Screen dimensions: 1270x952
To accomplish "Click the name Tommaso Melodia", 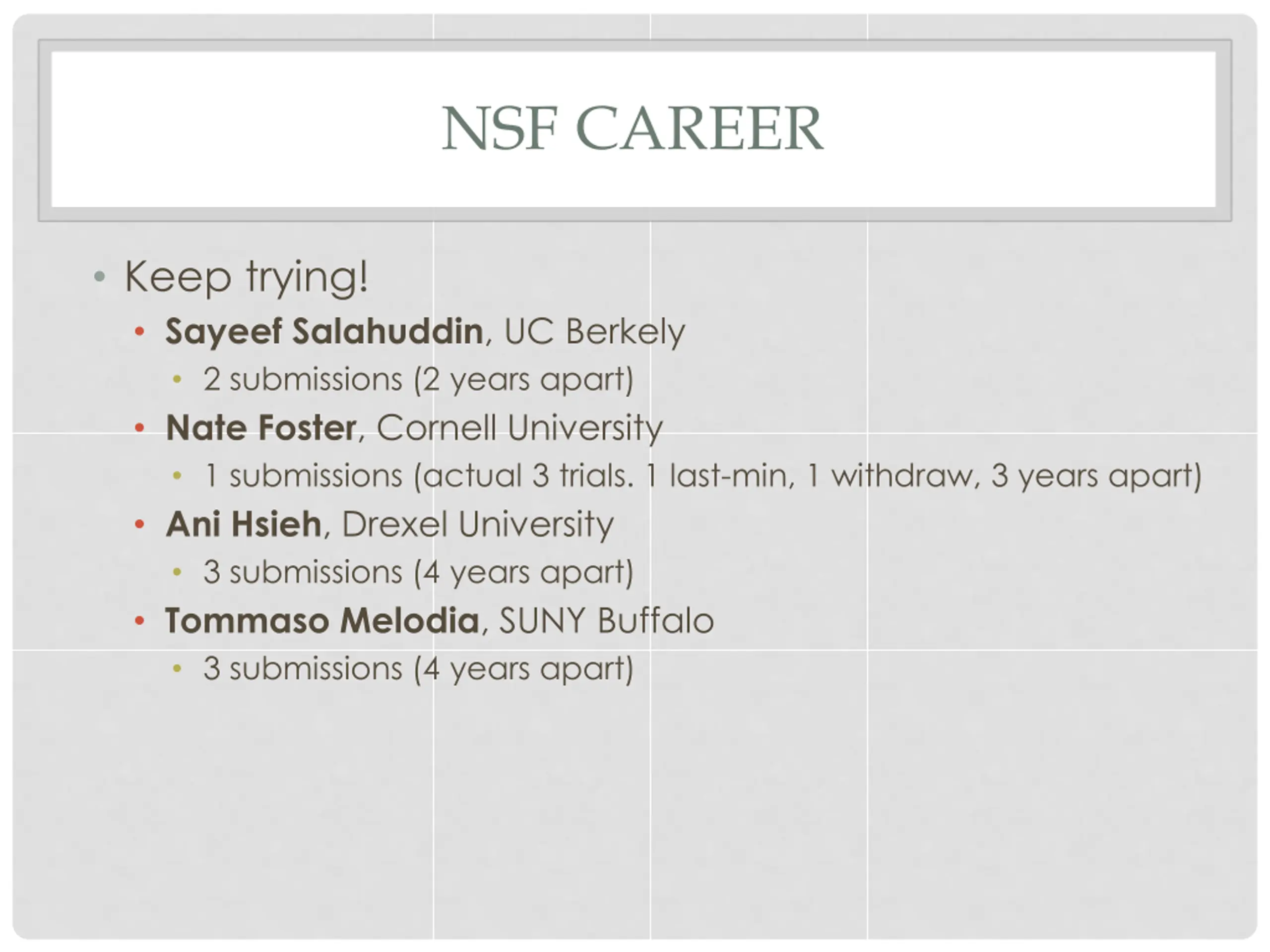I will pyautogui.click(x=322, y=621).
